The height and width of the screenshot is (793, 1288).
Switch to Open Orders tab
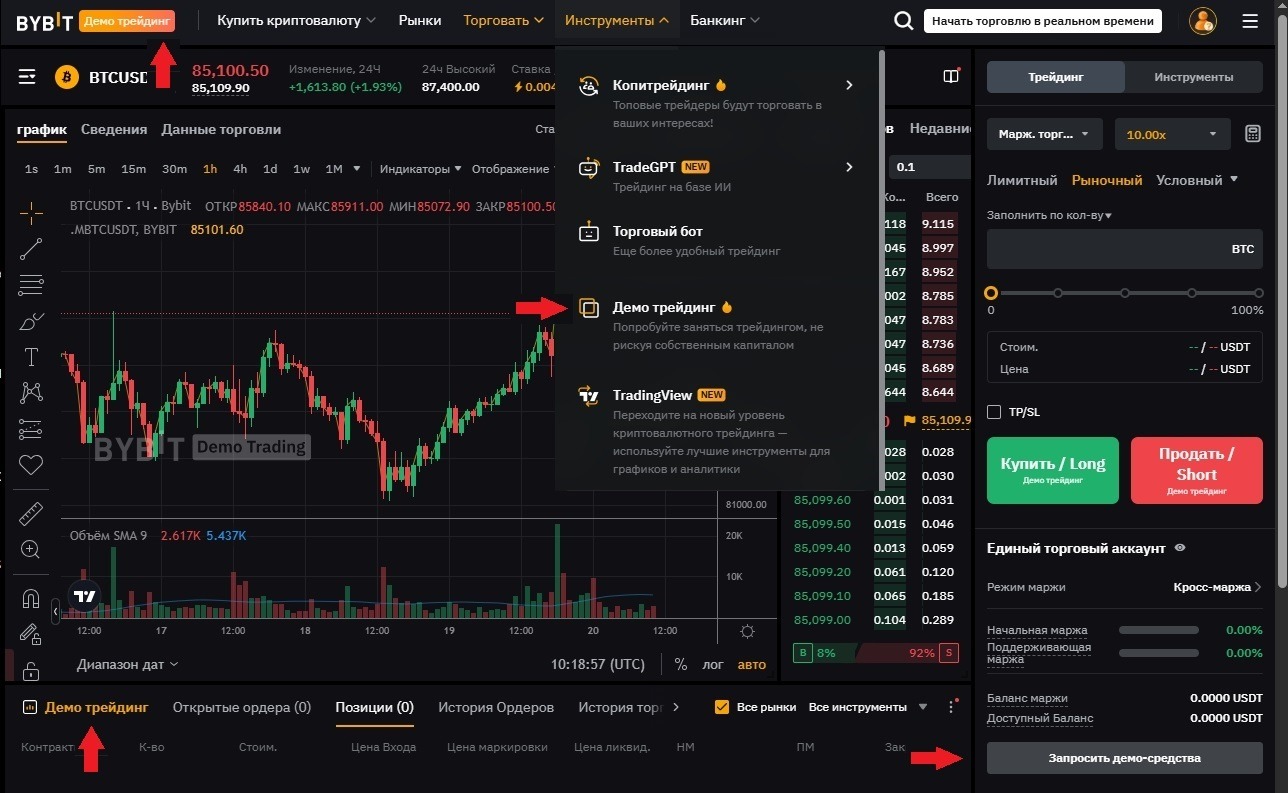[242, 707]
